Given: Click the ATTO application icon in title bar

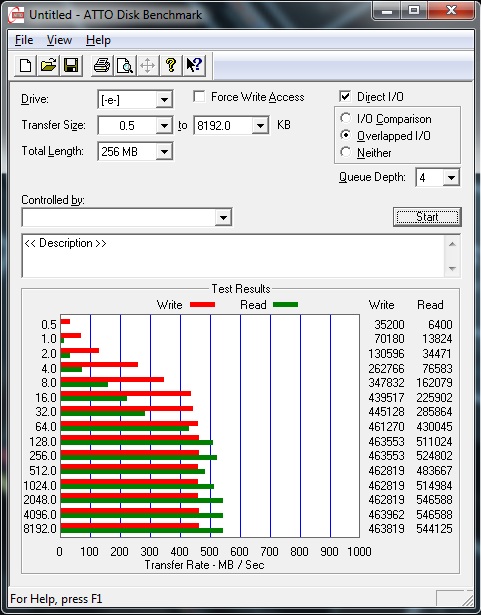Looking at the screenshot, I should (16, 15).
